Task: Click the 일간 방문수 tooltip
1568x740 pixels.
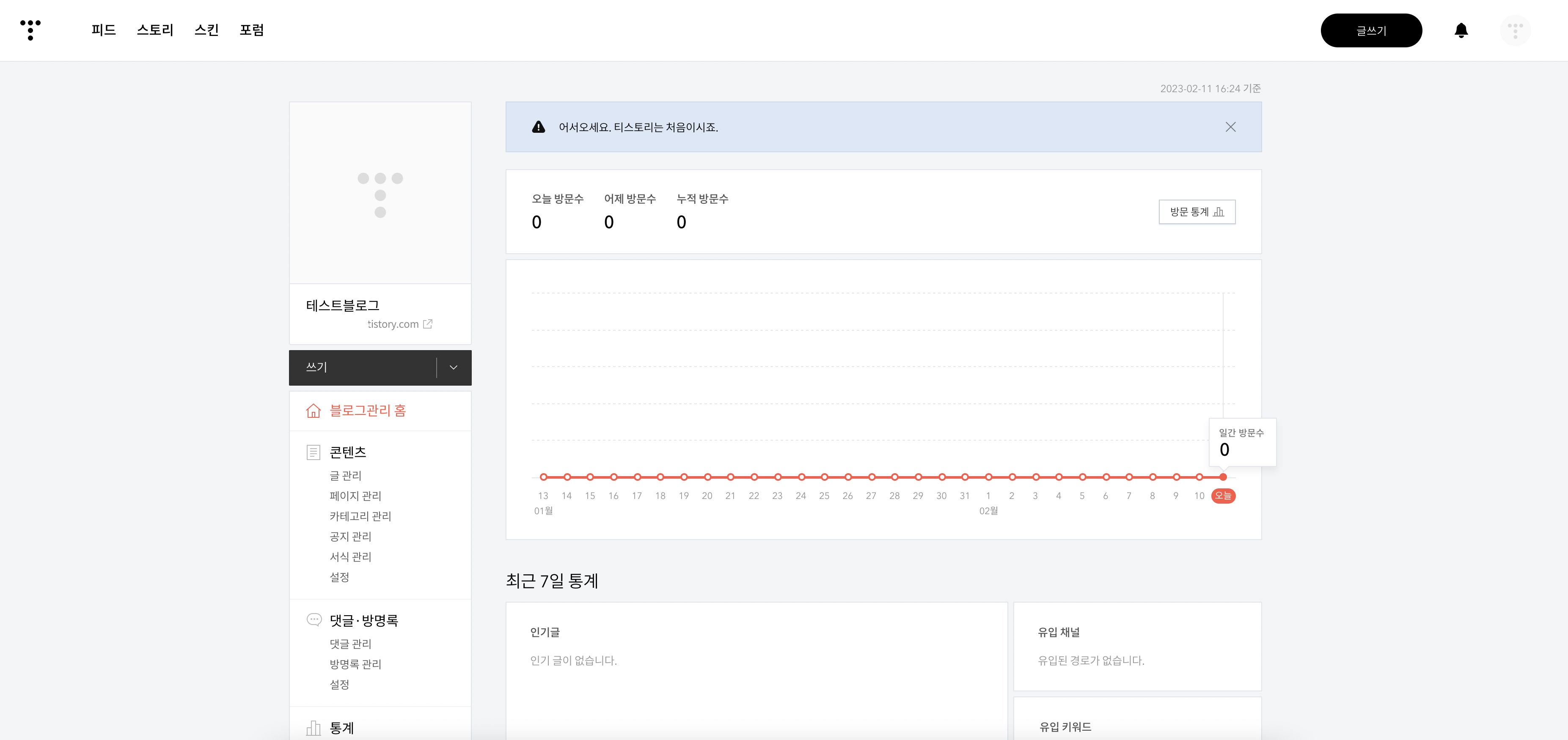Action: click(1242, 442)
